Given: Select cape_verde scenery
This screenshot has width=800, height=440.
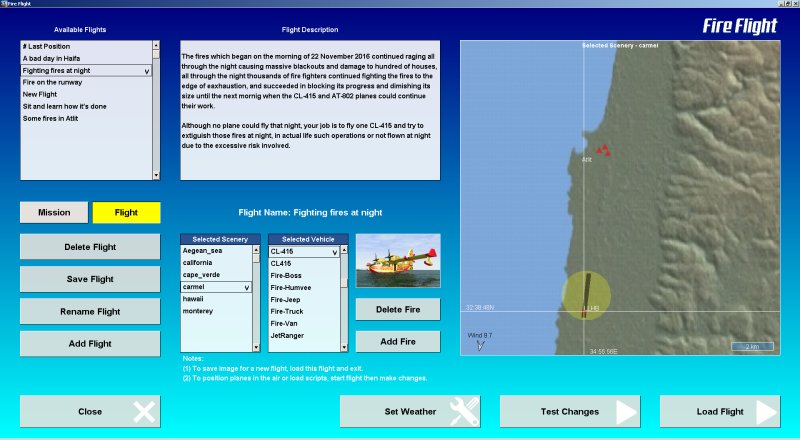Looking at the screenshot, I should point(216,275).
